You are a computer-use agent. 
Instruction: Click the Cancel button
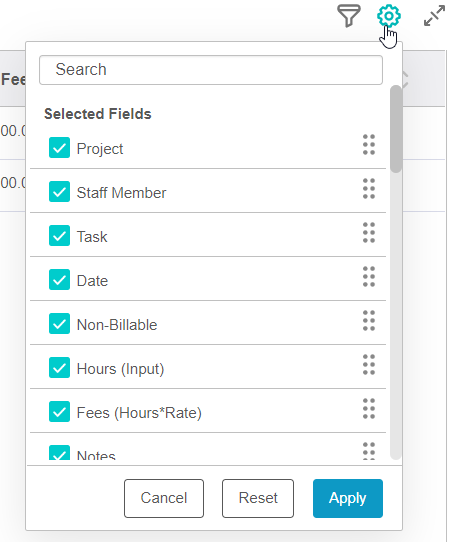pos(164,498)
